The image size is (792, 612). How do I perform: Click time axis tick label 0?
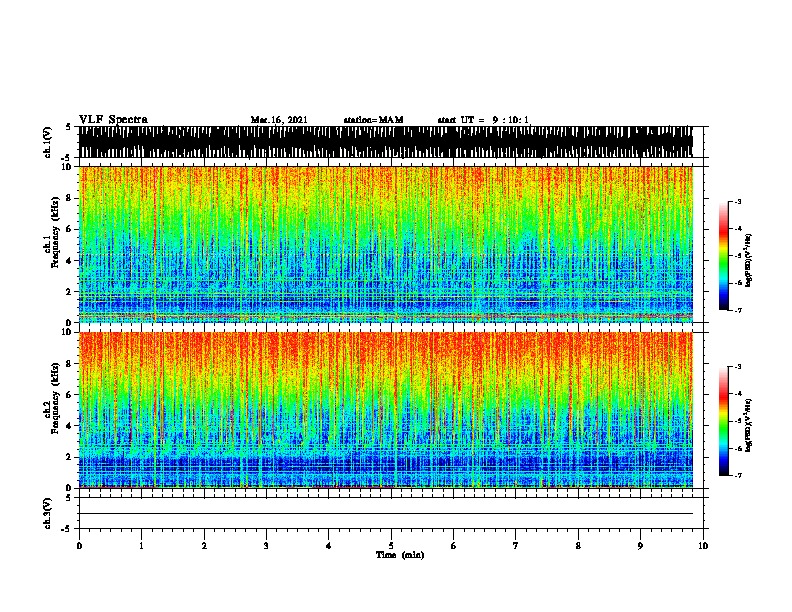[x=79, y=545]
